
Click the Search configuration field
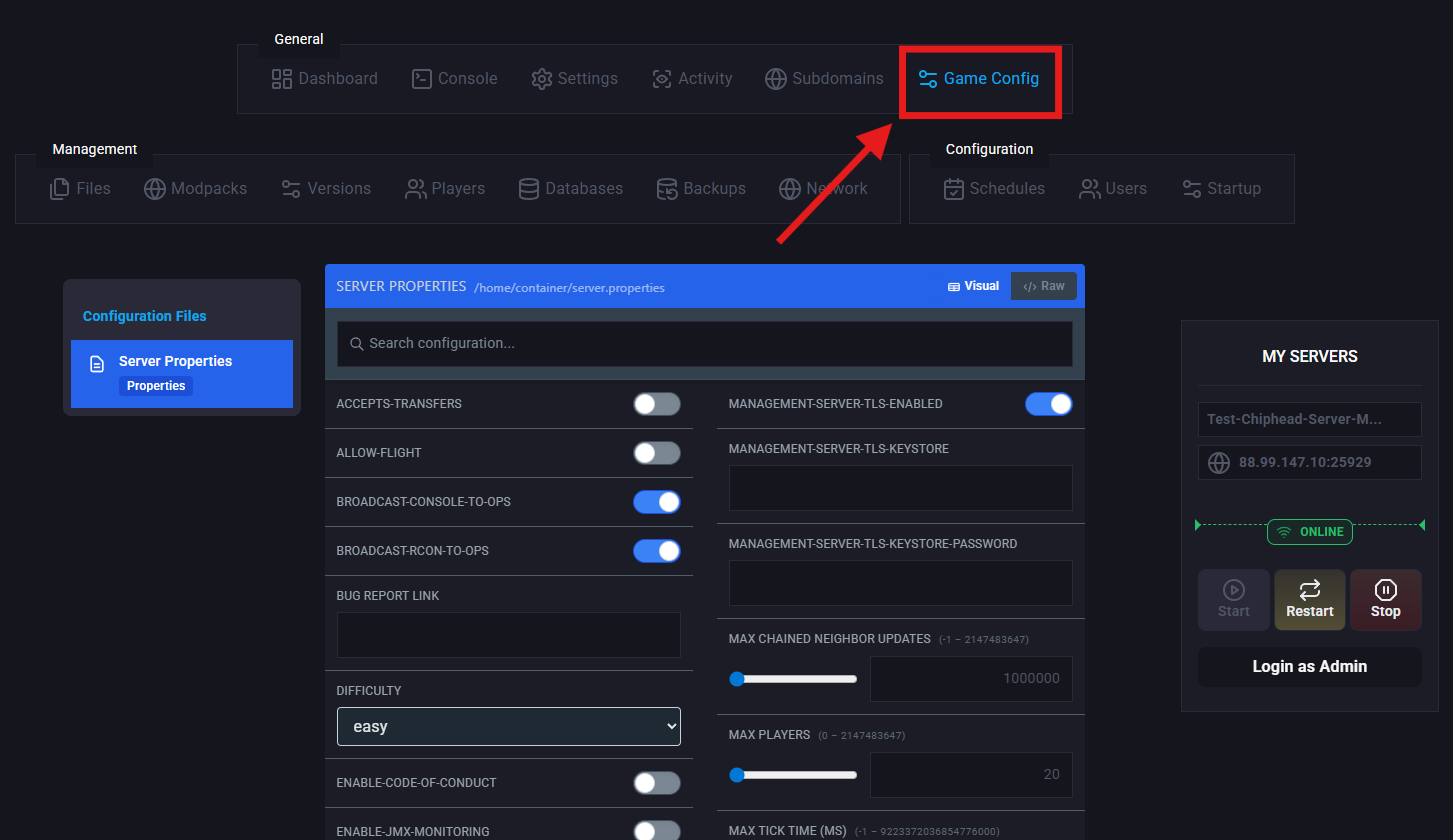705,344
